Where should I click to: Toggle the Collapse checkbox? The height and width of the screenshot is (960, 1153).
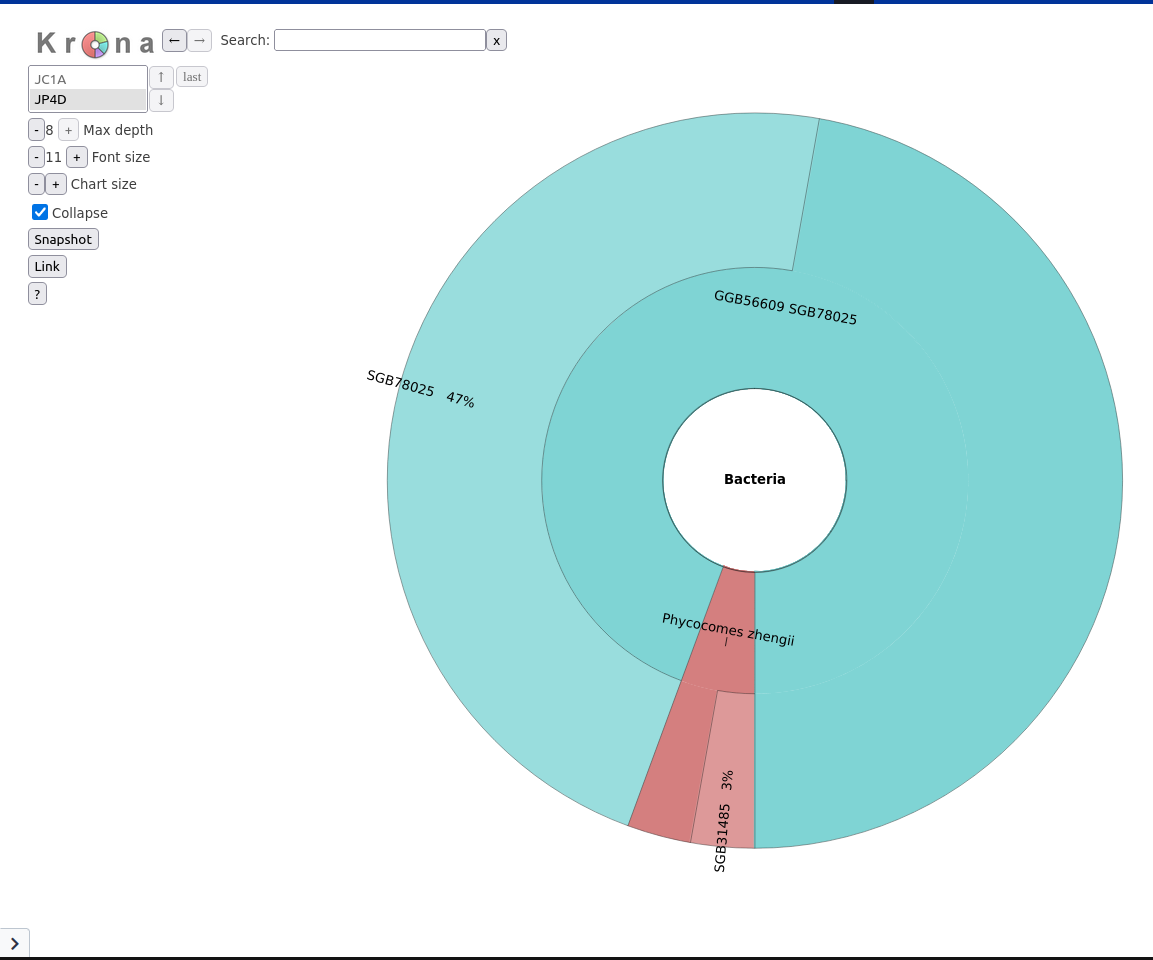(x=40, y=212)
